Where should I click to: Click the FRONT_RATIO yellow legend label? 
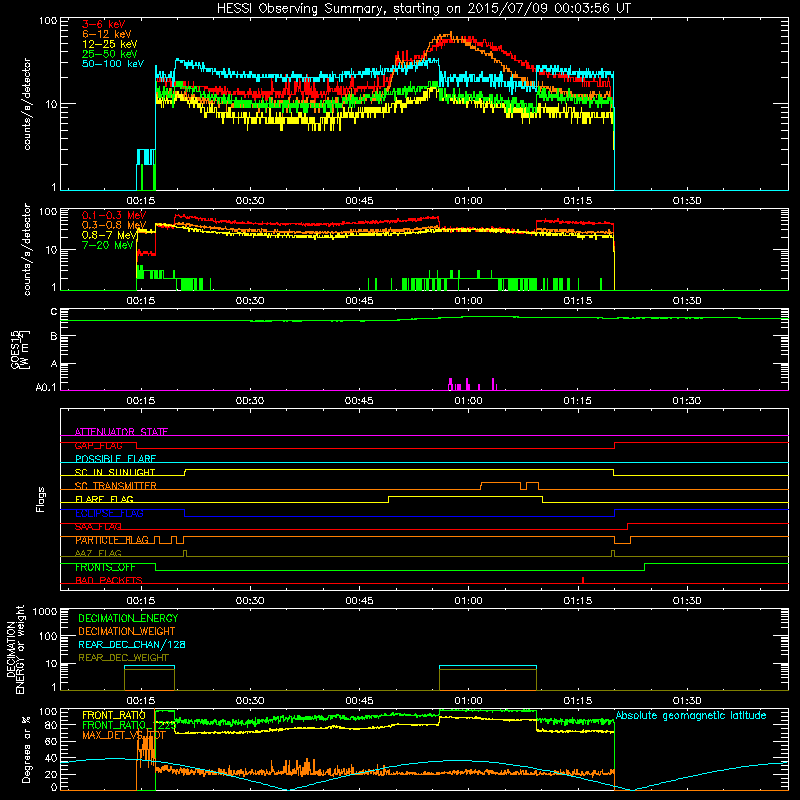click(x=114, y=715)
